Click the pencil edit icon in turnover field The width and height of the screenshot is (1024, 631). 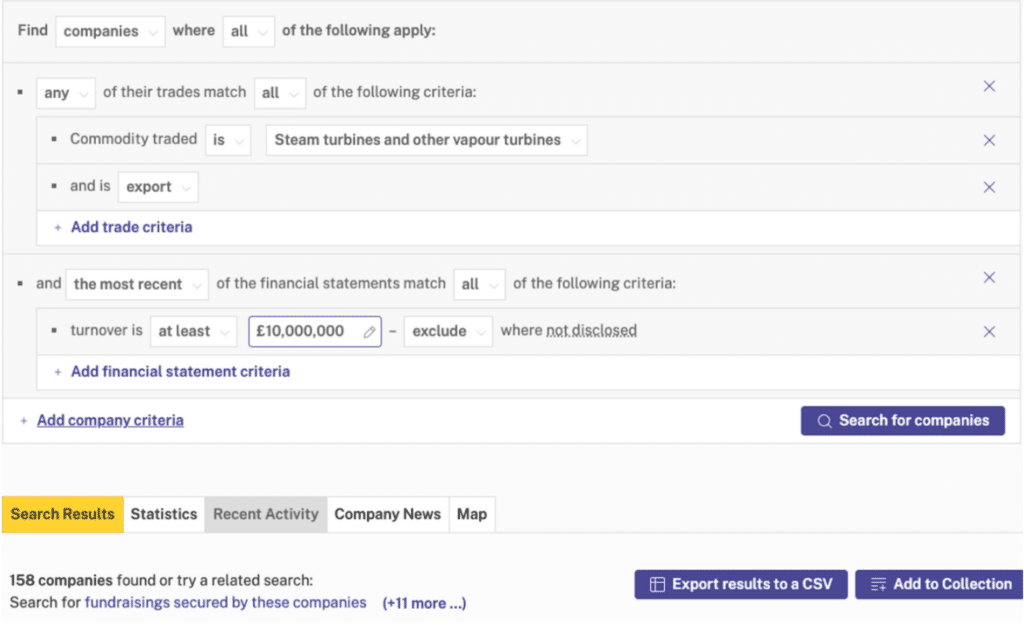(x=369, y=332)
